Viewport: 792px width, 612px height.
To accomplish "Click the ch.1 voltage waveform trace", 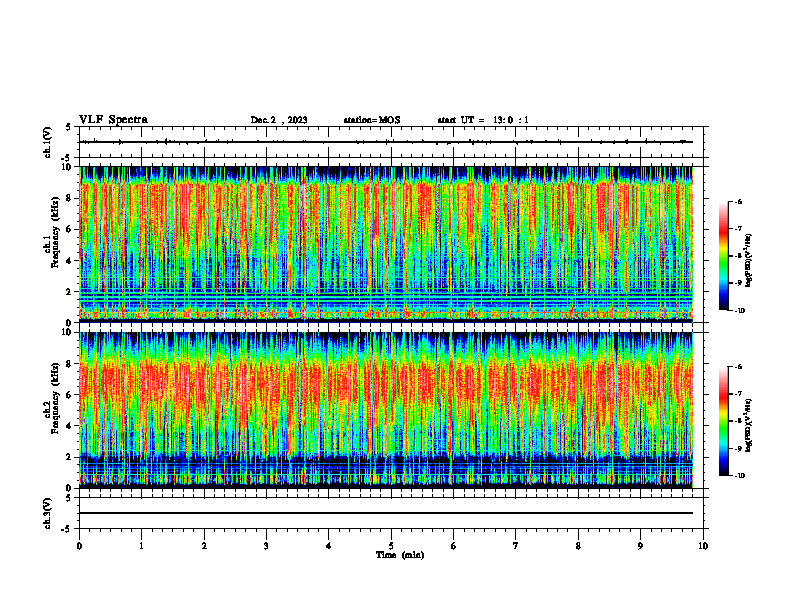I will click(x=386, y=142).
